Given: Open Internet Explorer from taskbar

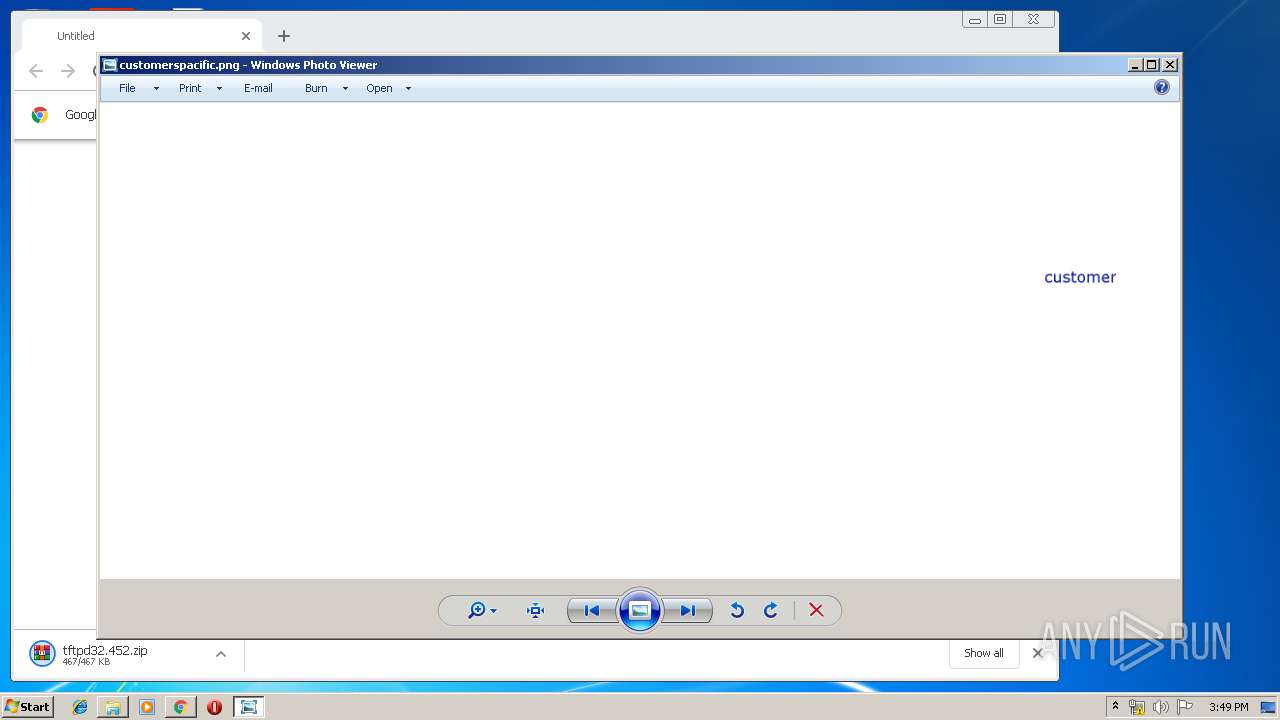Looking at the screenshot, I should [x=80, y=707].
